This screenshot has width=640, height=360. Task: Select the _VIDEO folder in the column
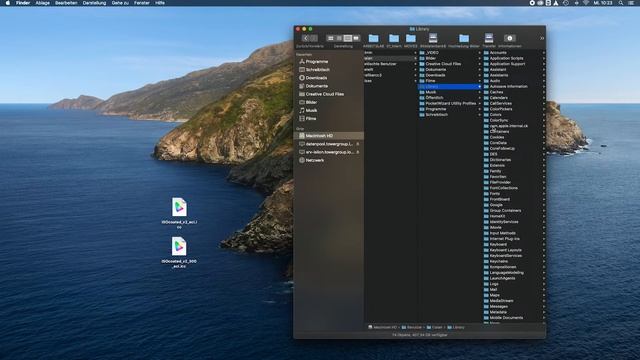click(450, 53)
